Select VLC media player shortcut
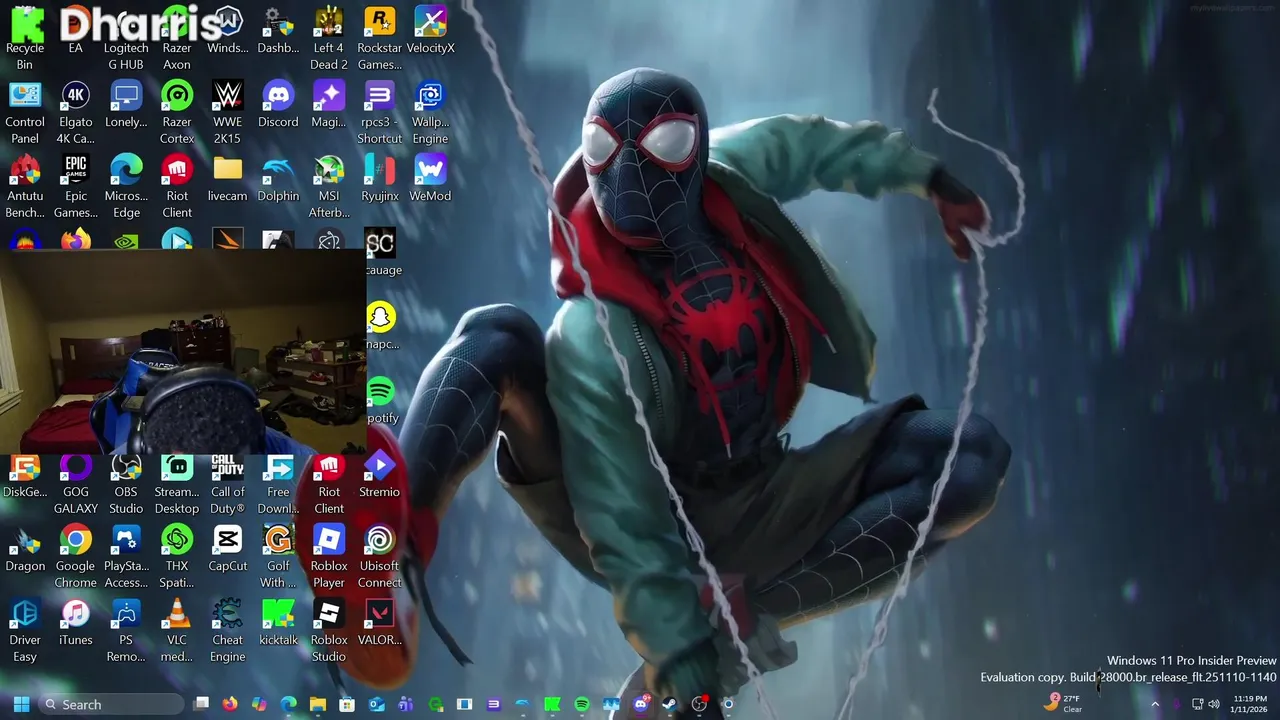The image size is (1280, 720). [177, 630]
